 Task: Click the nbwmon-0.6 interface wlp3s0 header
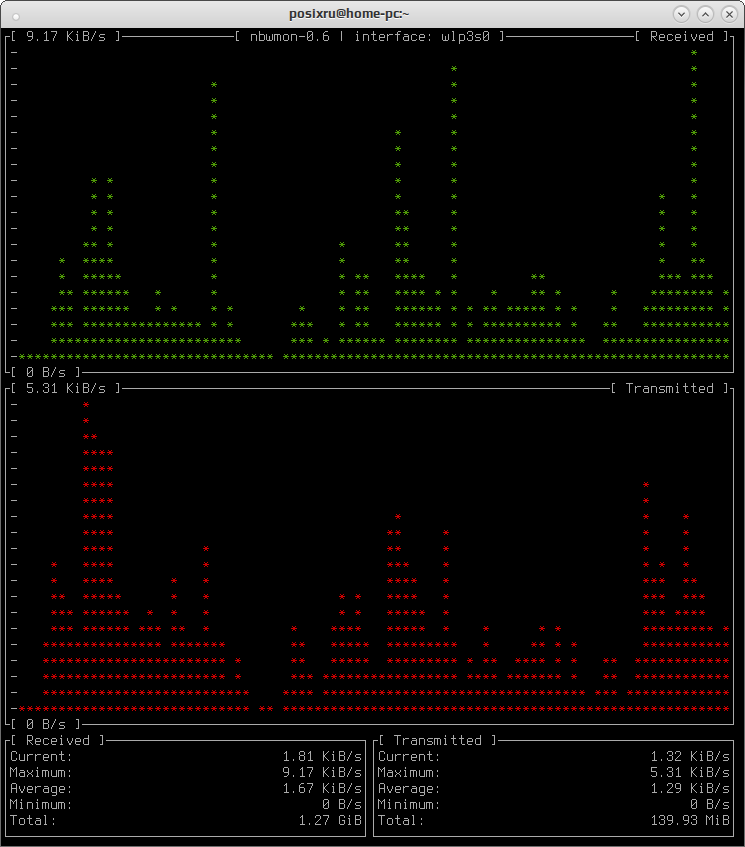click(x=370, y=36)
